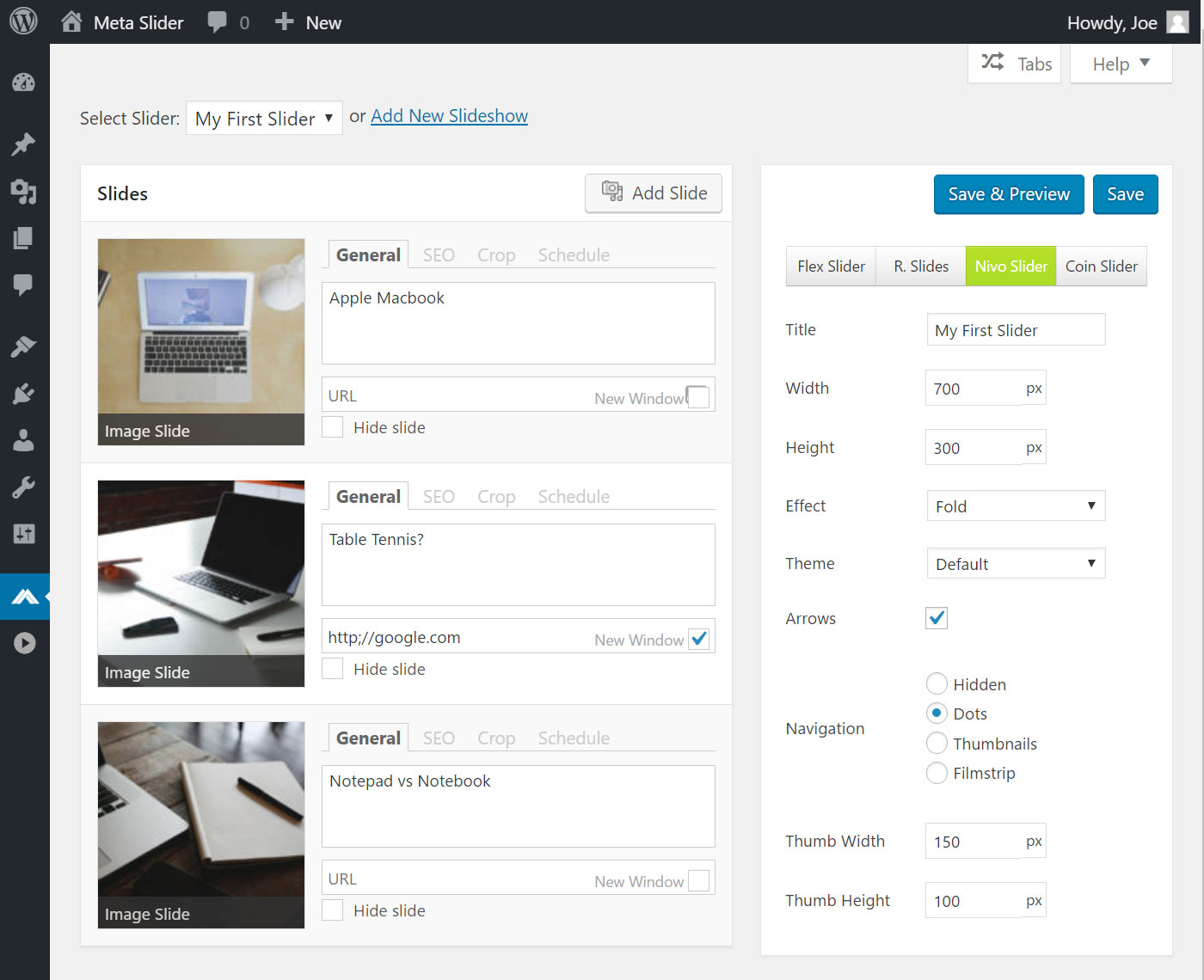
Task: Click Add New Slideshow link
Action: click(x=449, y=116)
